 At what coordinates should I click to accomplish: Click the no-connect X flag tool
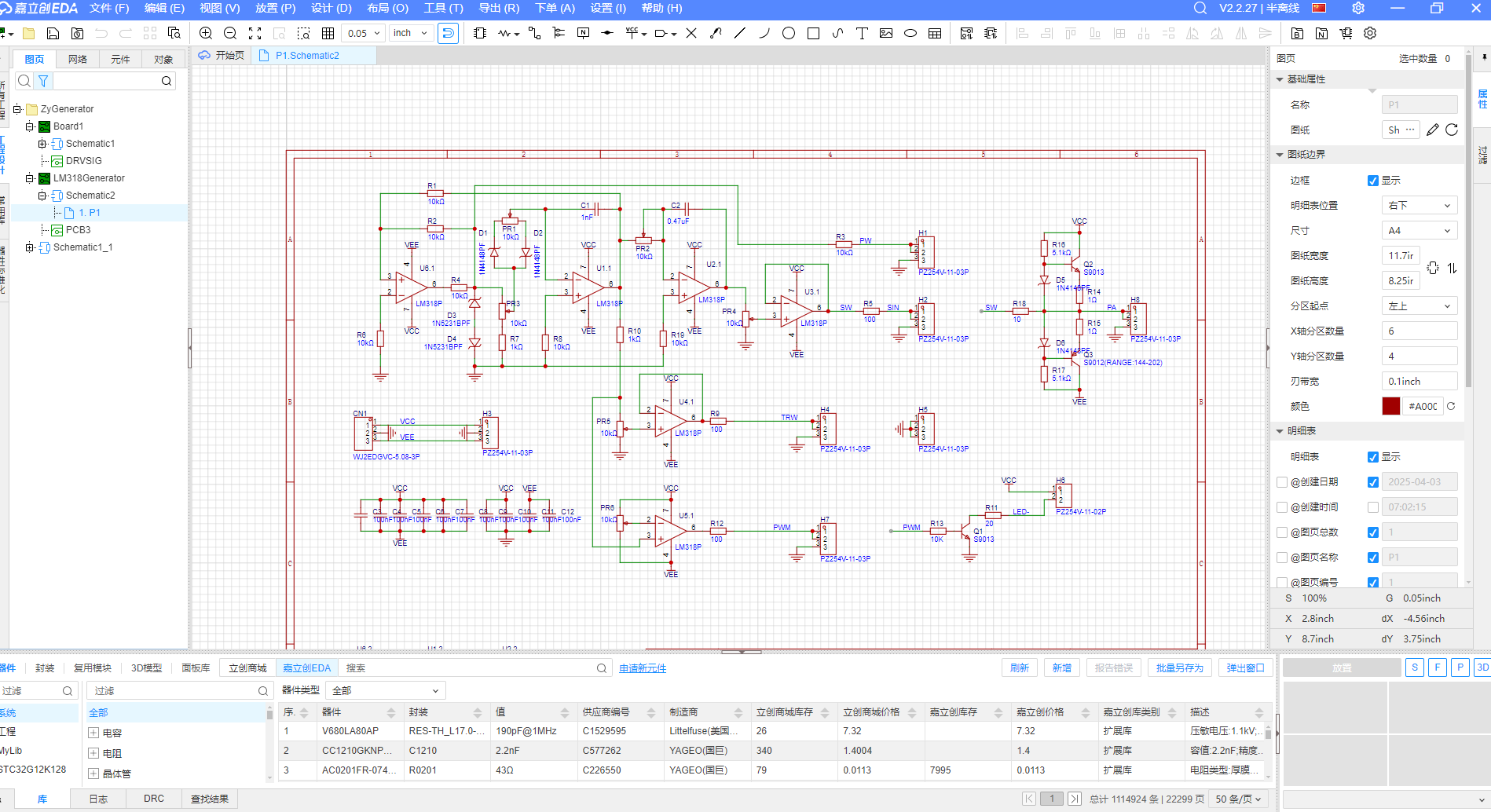pyautogui.click(x=691, y=33)
